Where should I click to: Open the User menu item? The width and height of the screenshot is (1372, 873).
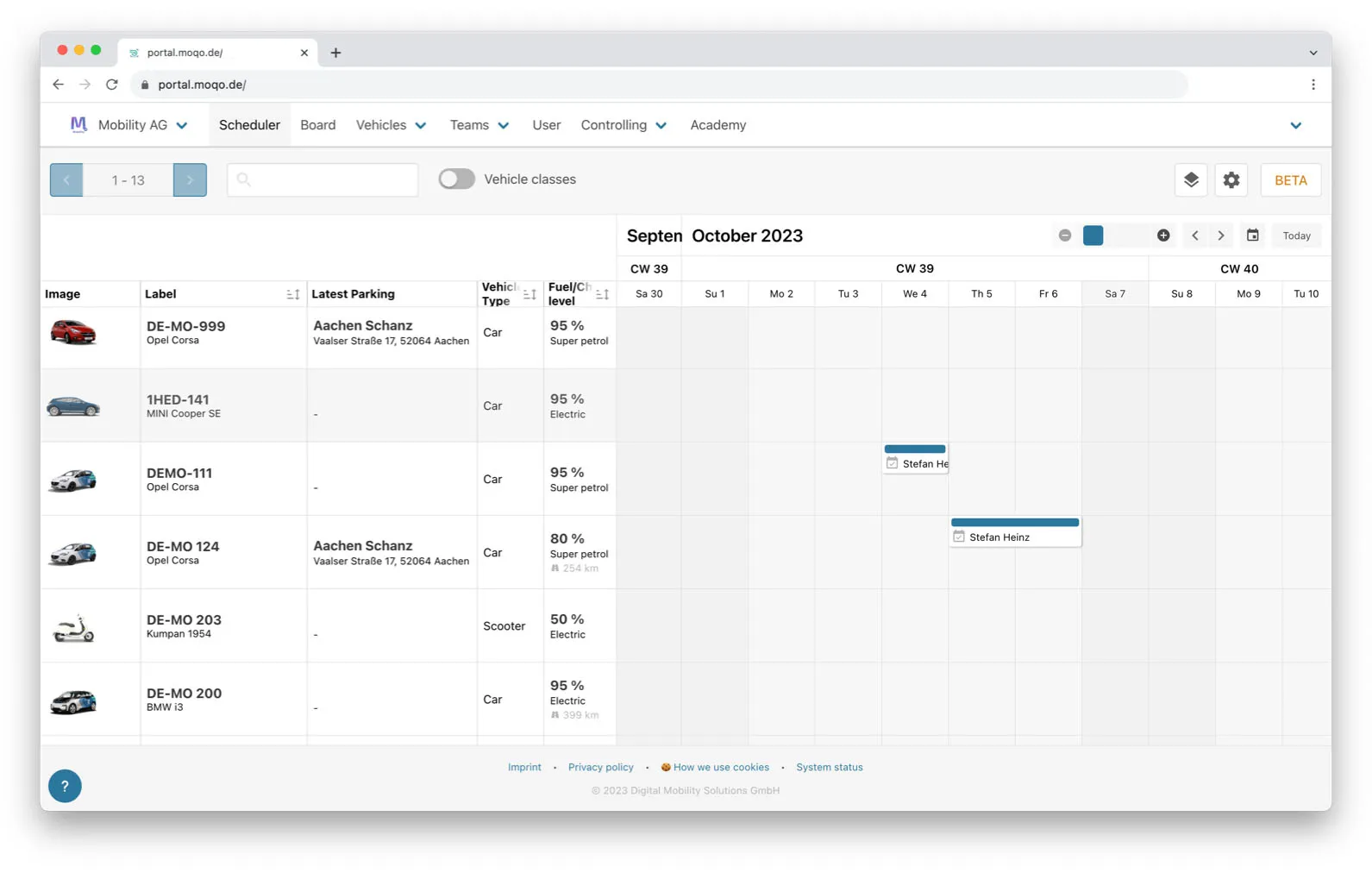pyautogui.click(x=546, y=125)
